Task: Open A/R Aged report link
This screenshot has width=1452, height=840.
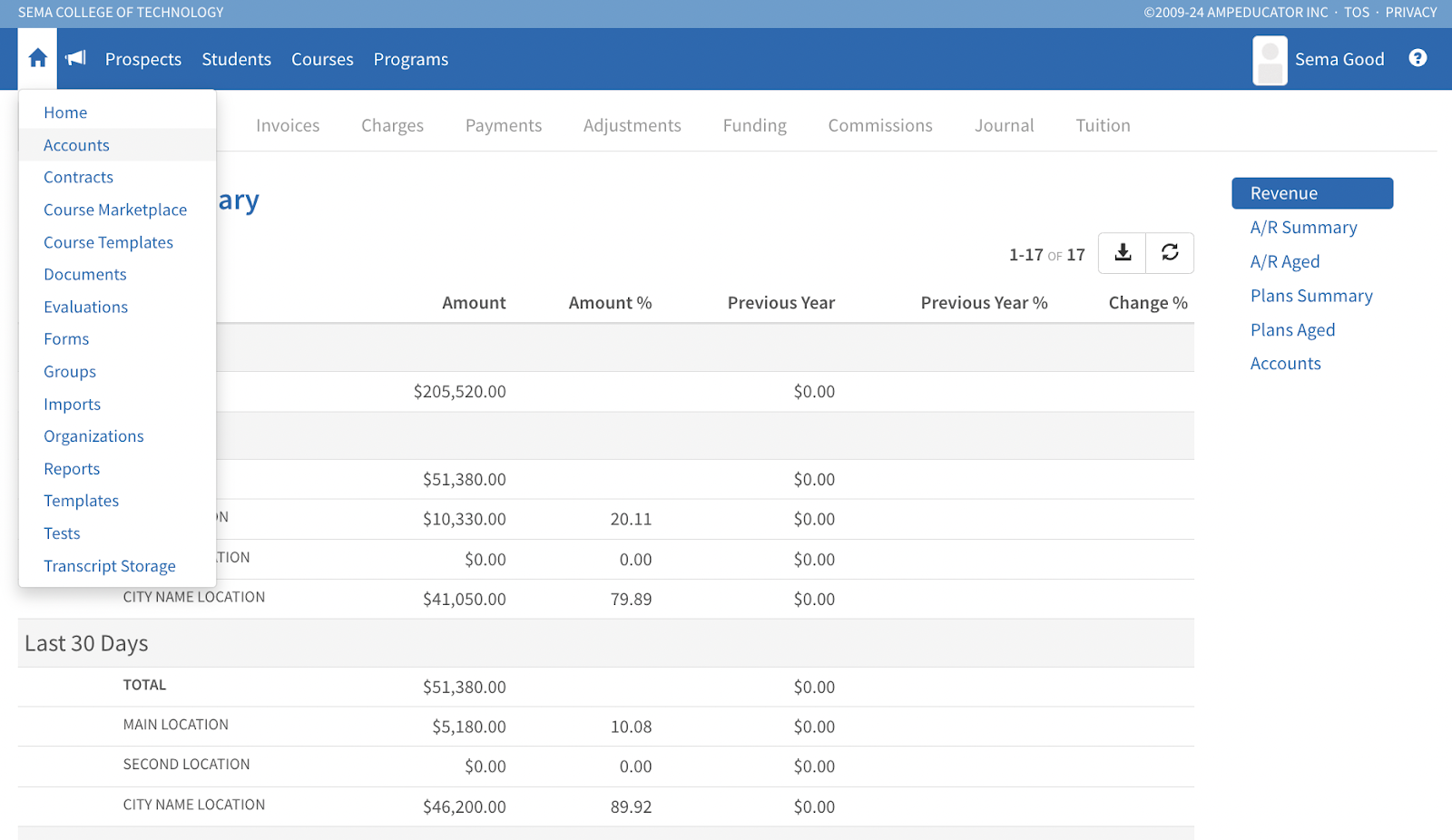Action: [1285, 262]
